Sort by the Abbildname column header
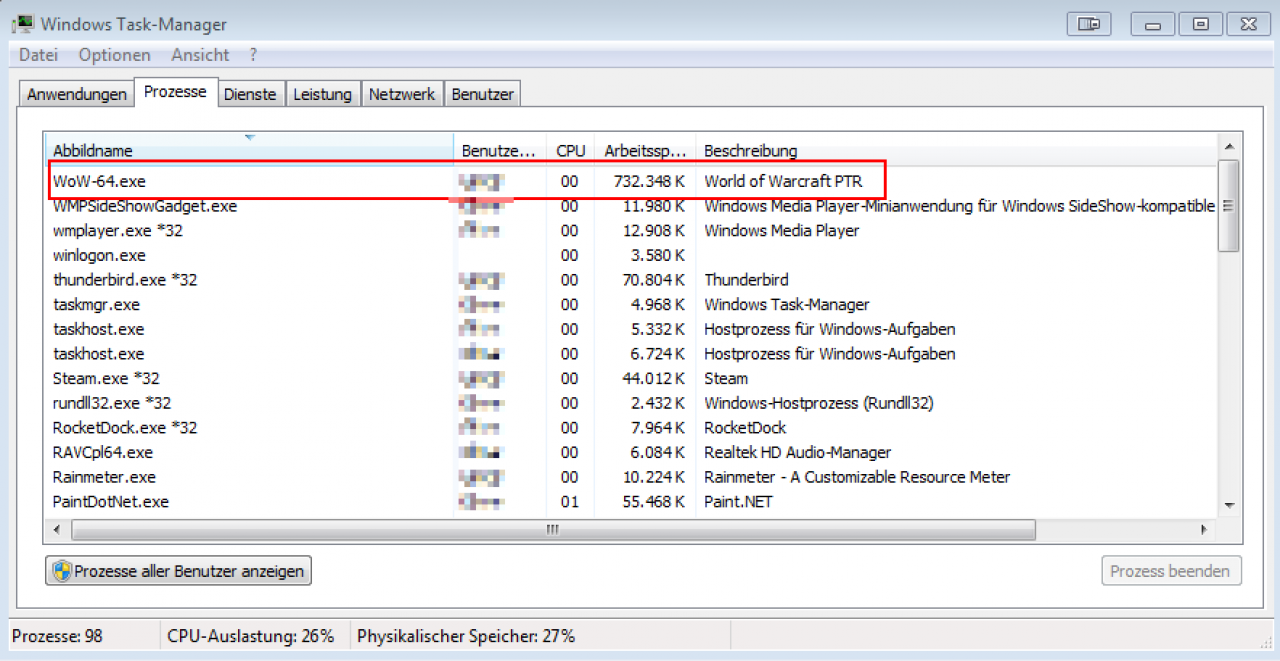 pos(250,150)
